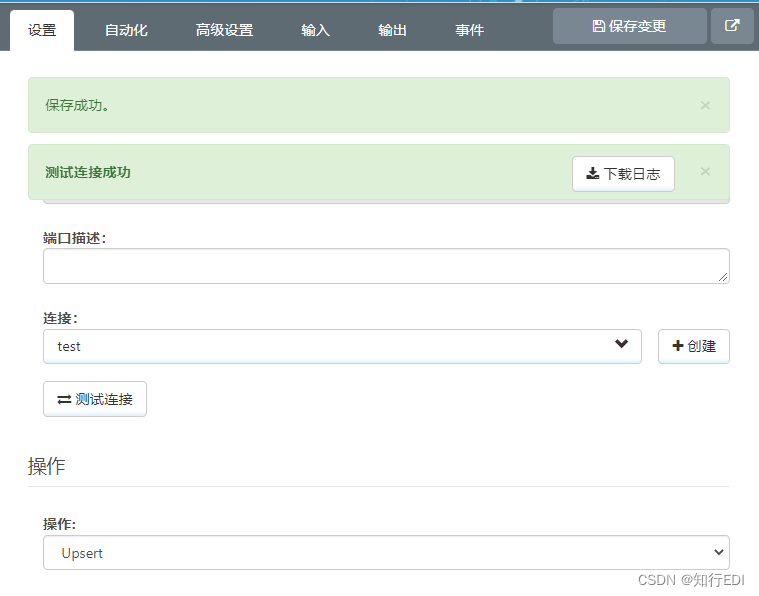
Task: Focus the 端口描述 text area
Action: [386, 266]
